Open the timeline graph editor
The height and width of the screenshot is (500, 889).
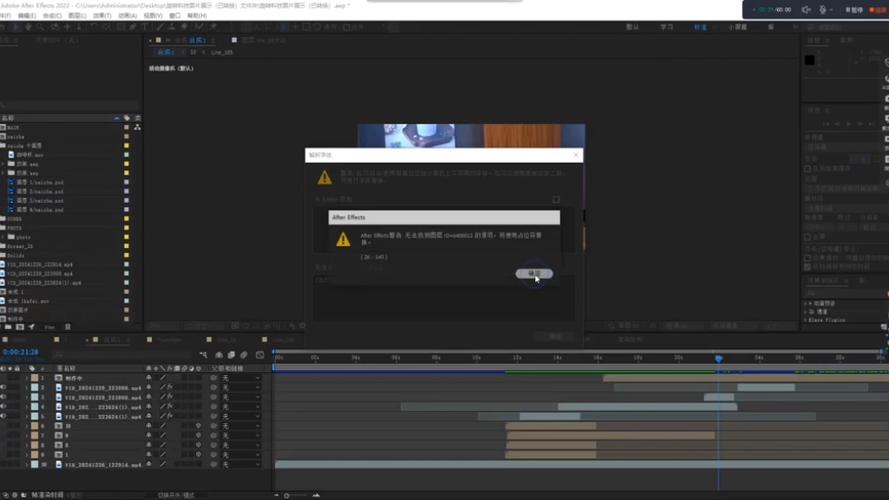click(x=260, y=355)
